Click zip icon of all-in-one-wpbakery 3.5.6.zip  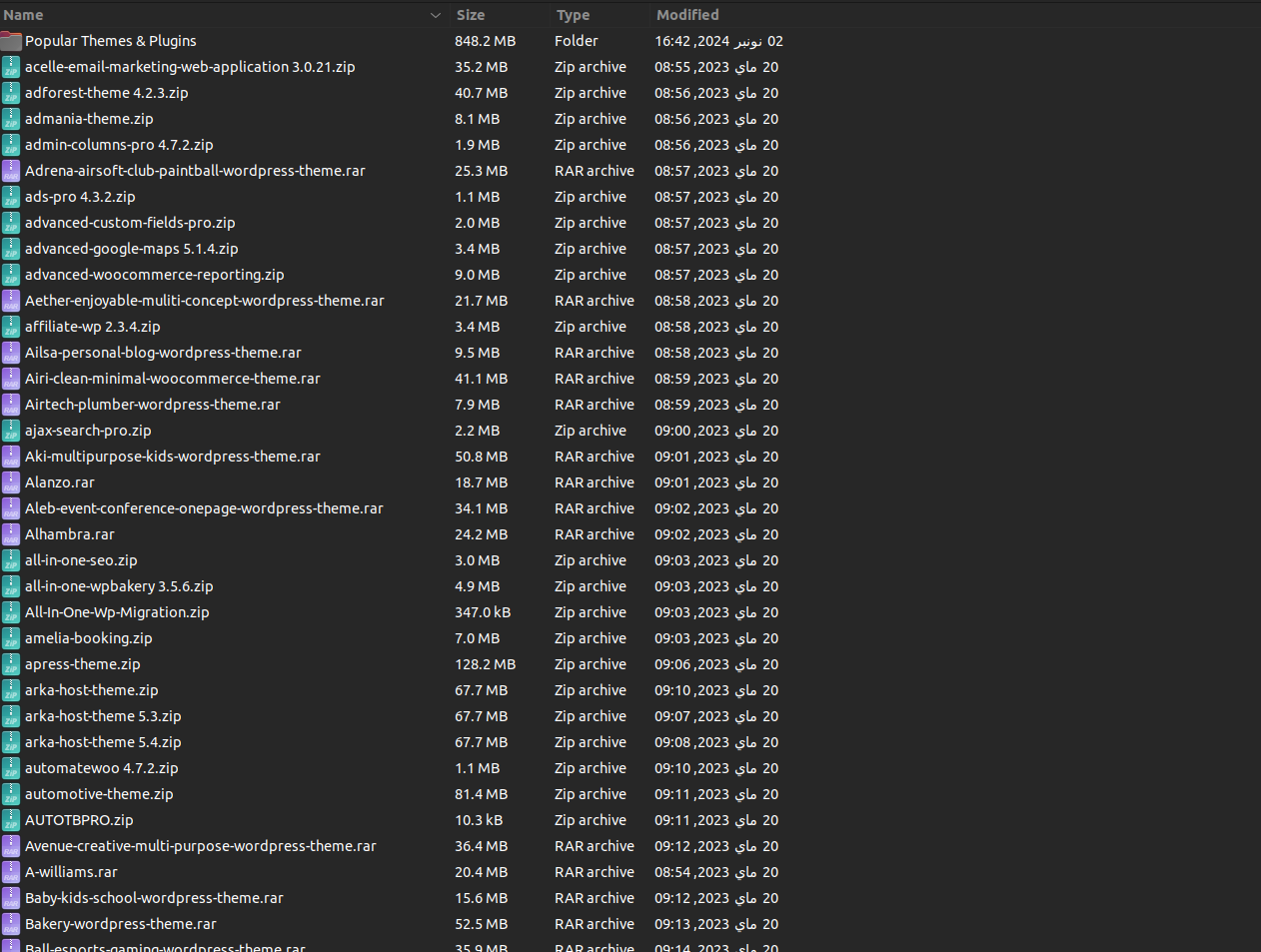point(11,586)
